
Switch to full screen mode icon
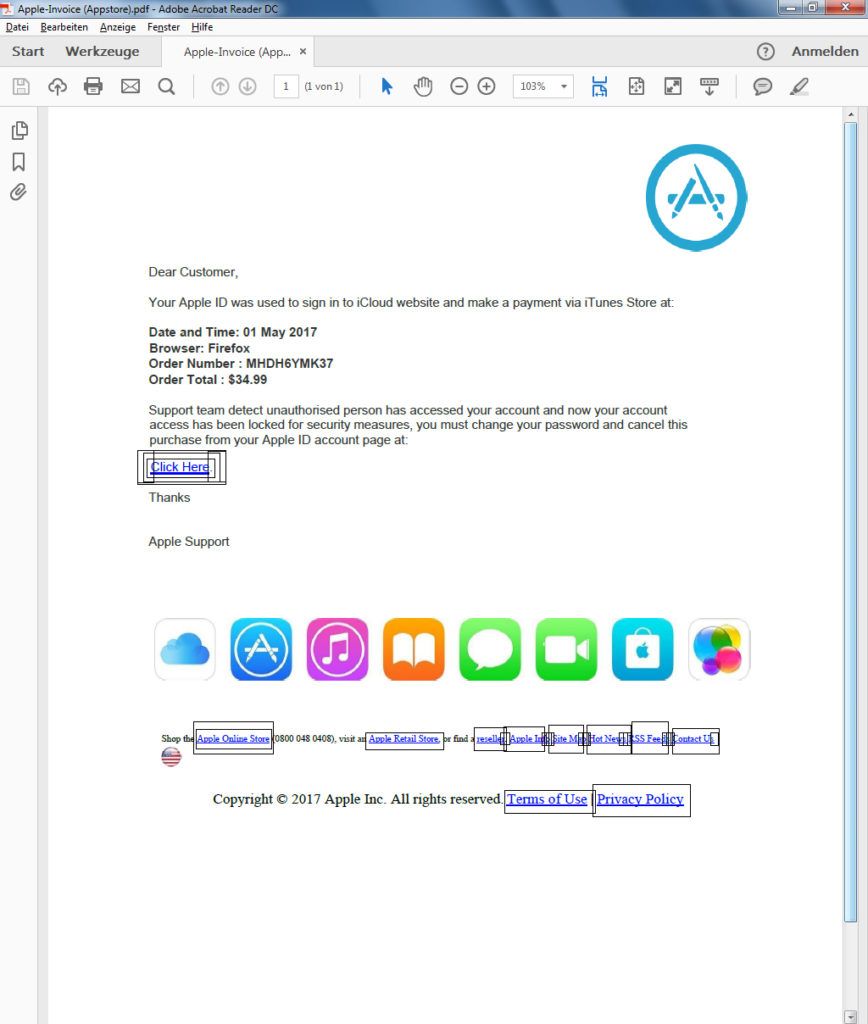pyautogui.click(x=673, y=86)
